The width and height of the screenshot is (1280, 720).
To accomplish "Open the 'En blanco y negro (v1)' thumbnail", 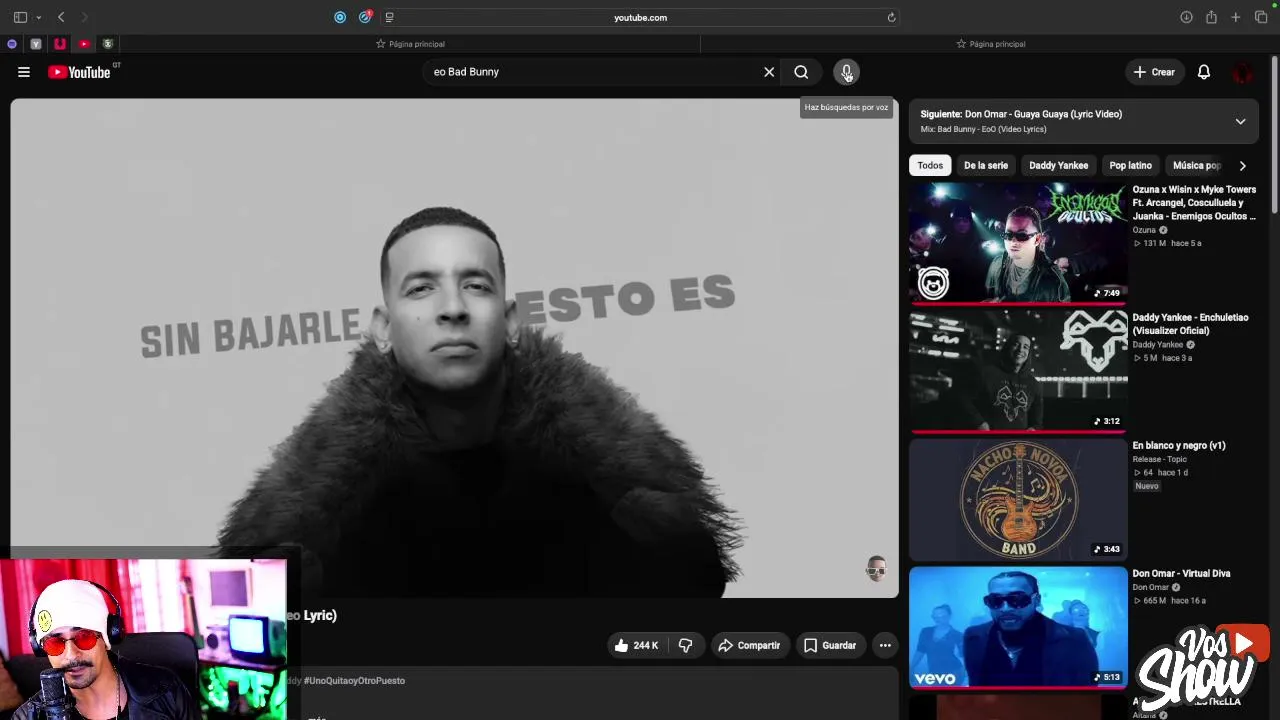I will 1018,499.
